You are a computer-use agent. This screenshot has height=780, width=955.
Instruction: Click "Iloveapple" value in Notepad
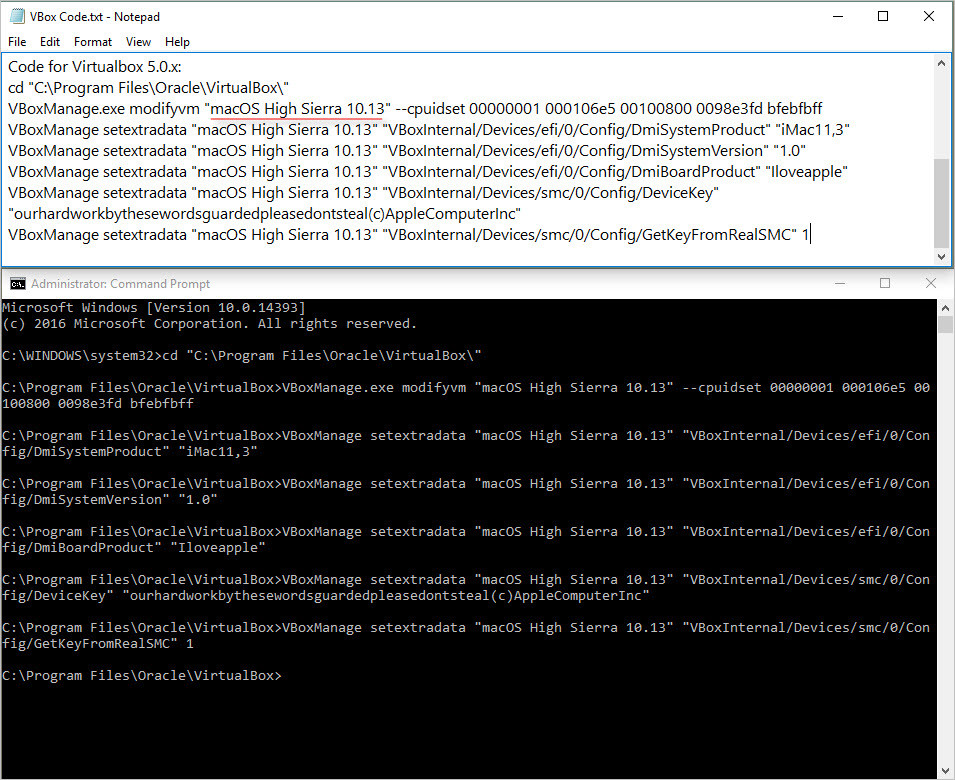pyautogui.click(x=806, y=172)
